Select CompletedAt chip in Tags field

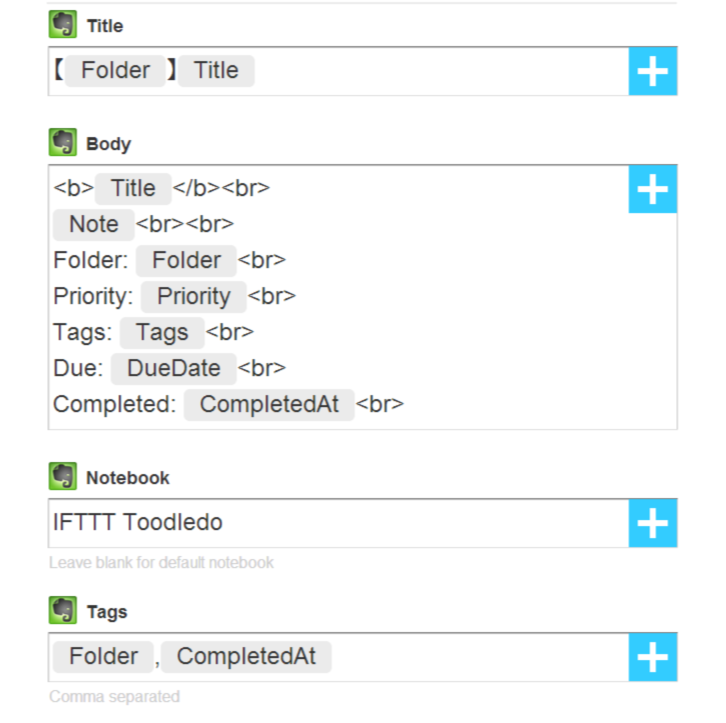click(x=246, y=656)
